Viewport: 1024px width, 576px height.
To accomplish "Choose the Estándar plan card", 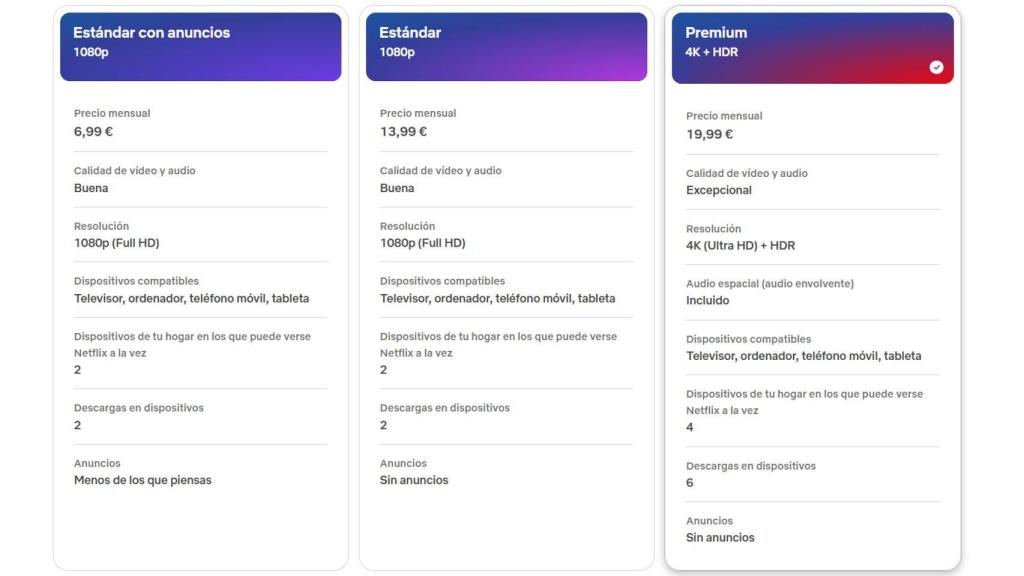I will coord(506,290).
